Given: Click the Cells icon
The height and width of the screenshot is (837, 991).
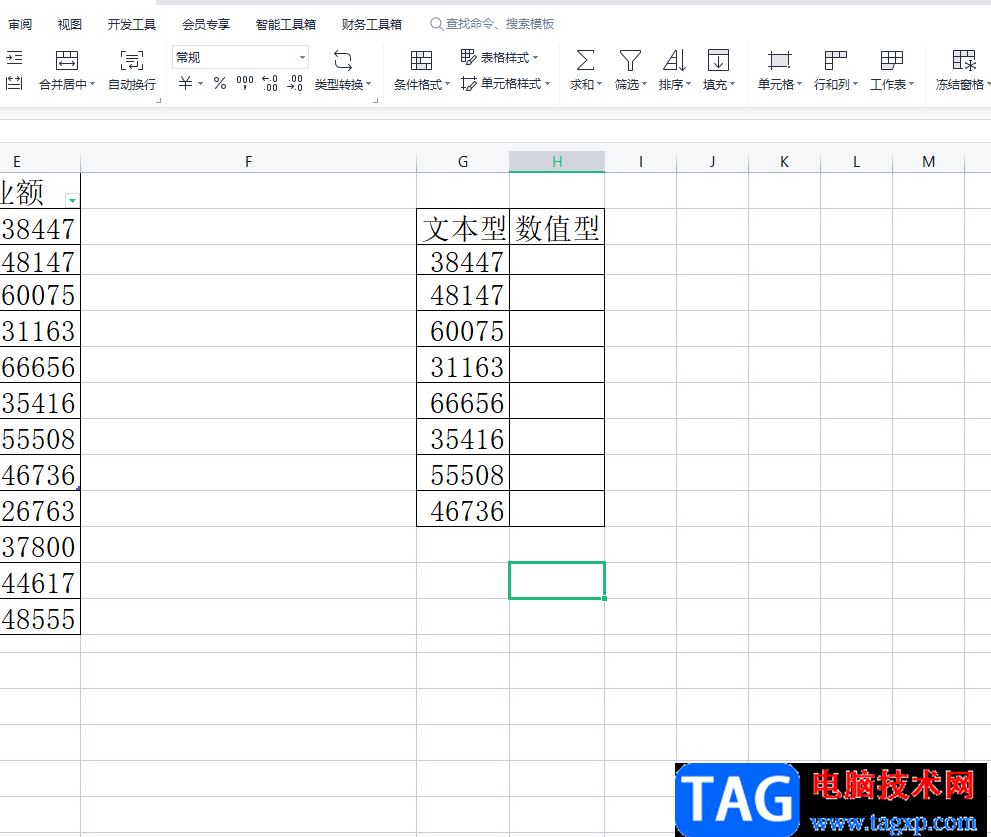Looking at the screenshot, I should pyautogui.click(x=779, y=61).
